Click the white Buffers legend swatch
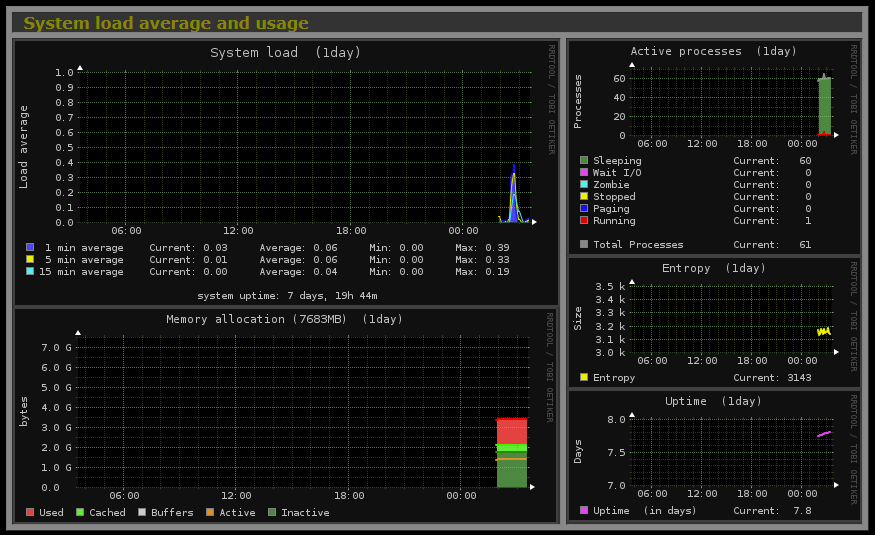The height and width of the screenshot is (535, 875). tap(142, 512)
